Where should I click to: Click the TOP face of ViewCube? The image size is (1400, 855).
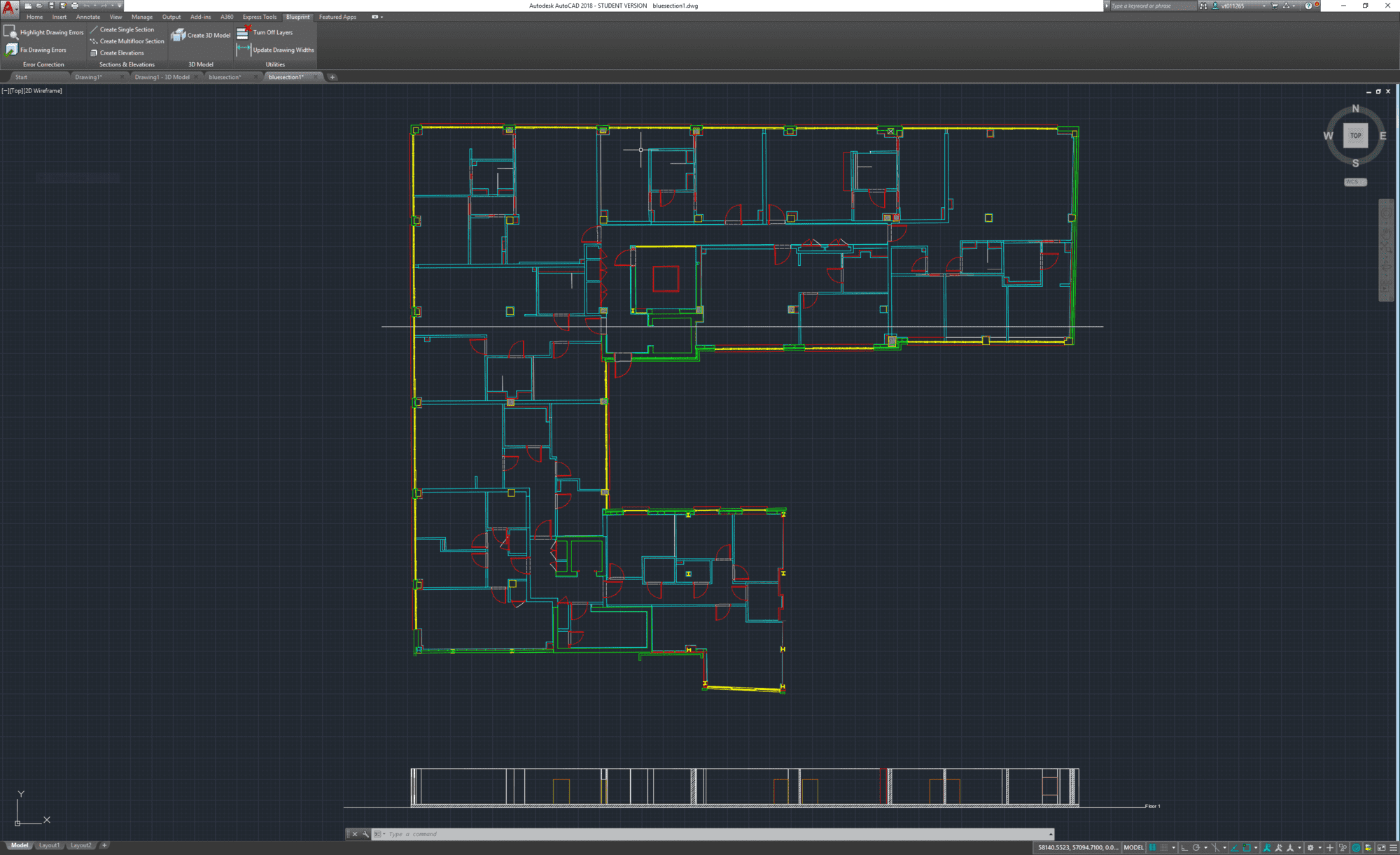[1355, 136]
